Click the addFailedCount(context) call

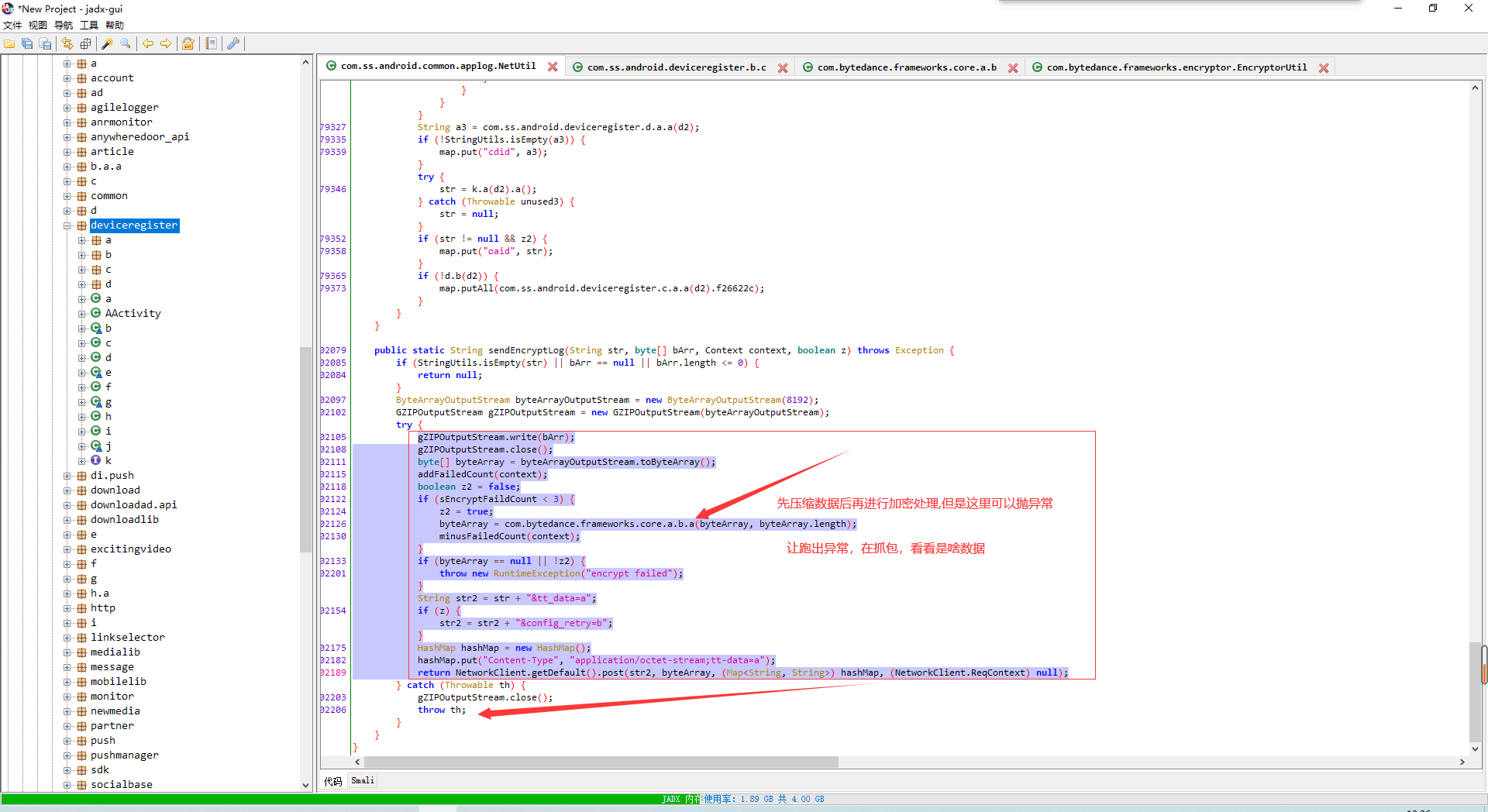(x=482, y=474)
